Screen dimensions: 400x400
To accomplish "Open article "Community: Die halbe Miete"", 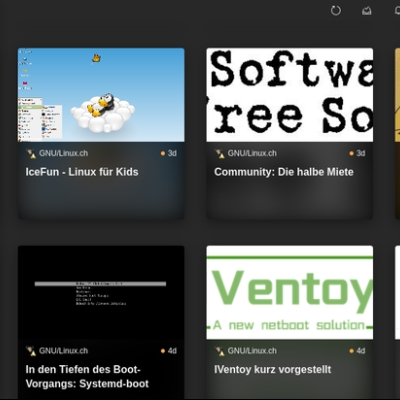I will (284, 172).
